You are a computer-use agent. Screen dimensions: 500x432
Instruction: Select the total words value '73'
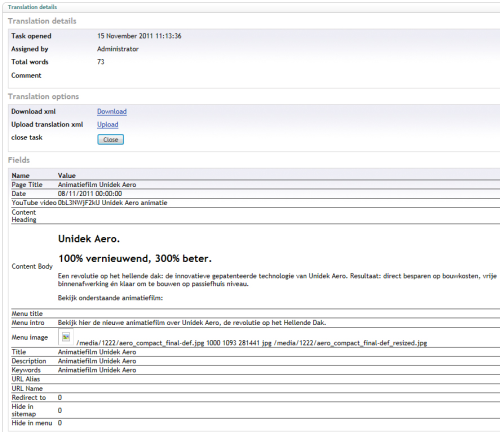pos(101,62)
